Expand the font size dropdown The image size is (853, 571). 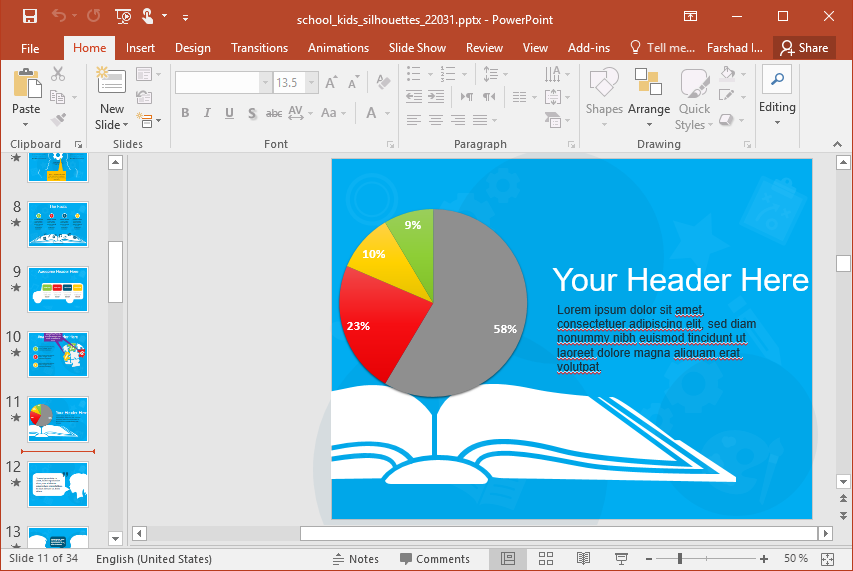pos(312,83)
